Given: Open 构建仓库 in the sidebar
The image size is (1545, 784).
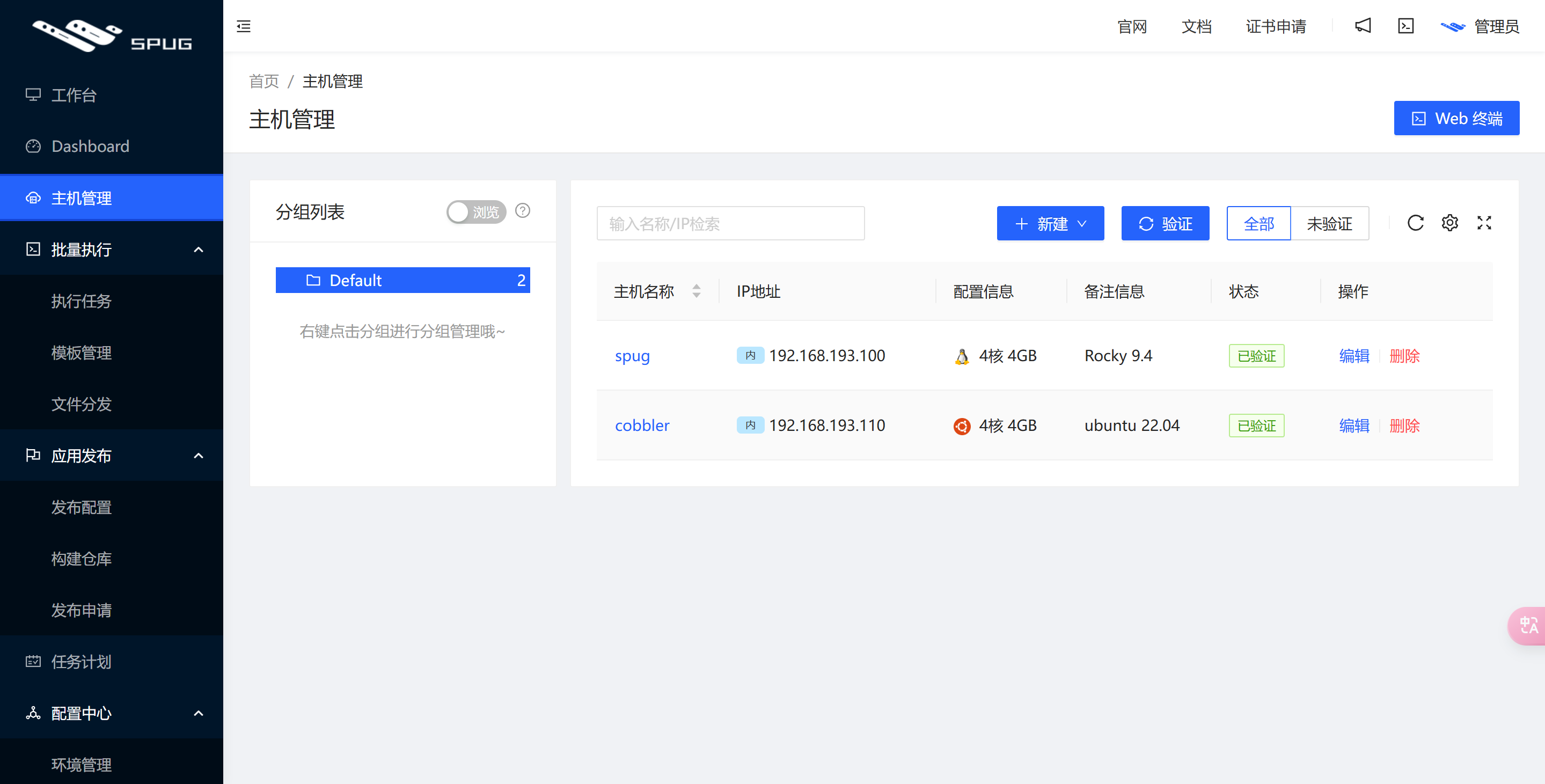Looking at the screenshot, I should click(x=112, y=559).
